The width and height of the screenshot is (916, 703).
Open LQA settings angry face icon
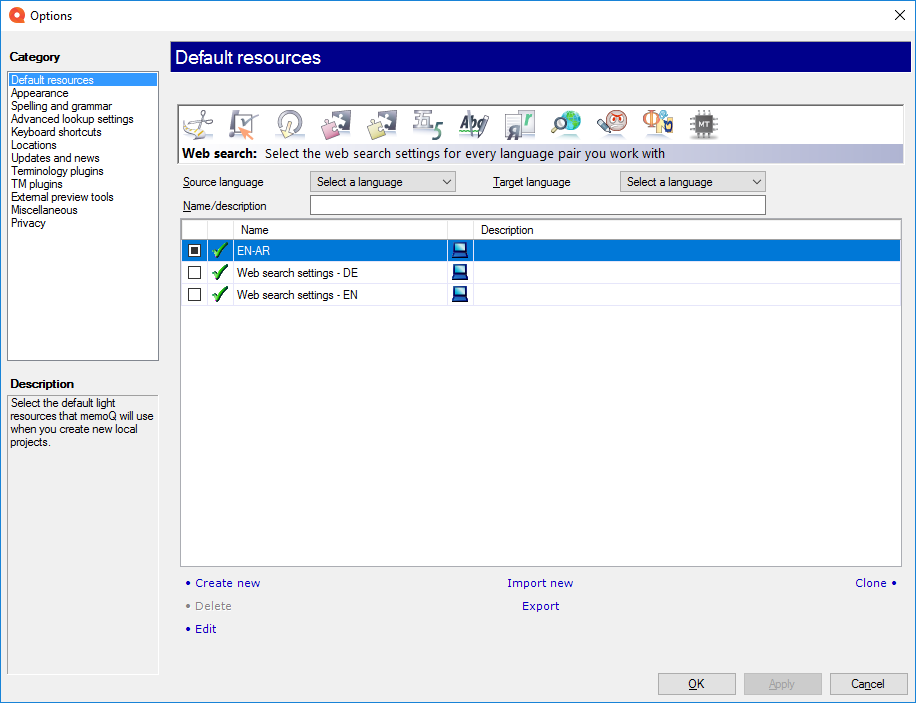click(x=611, y=124)
